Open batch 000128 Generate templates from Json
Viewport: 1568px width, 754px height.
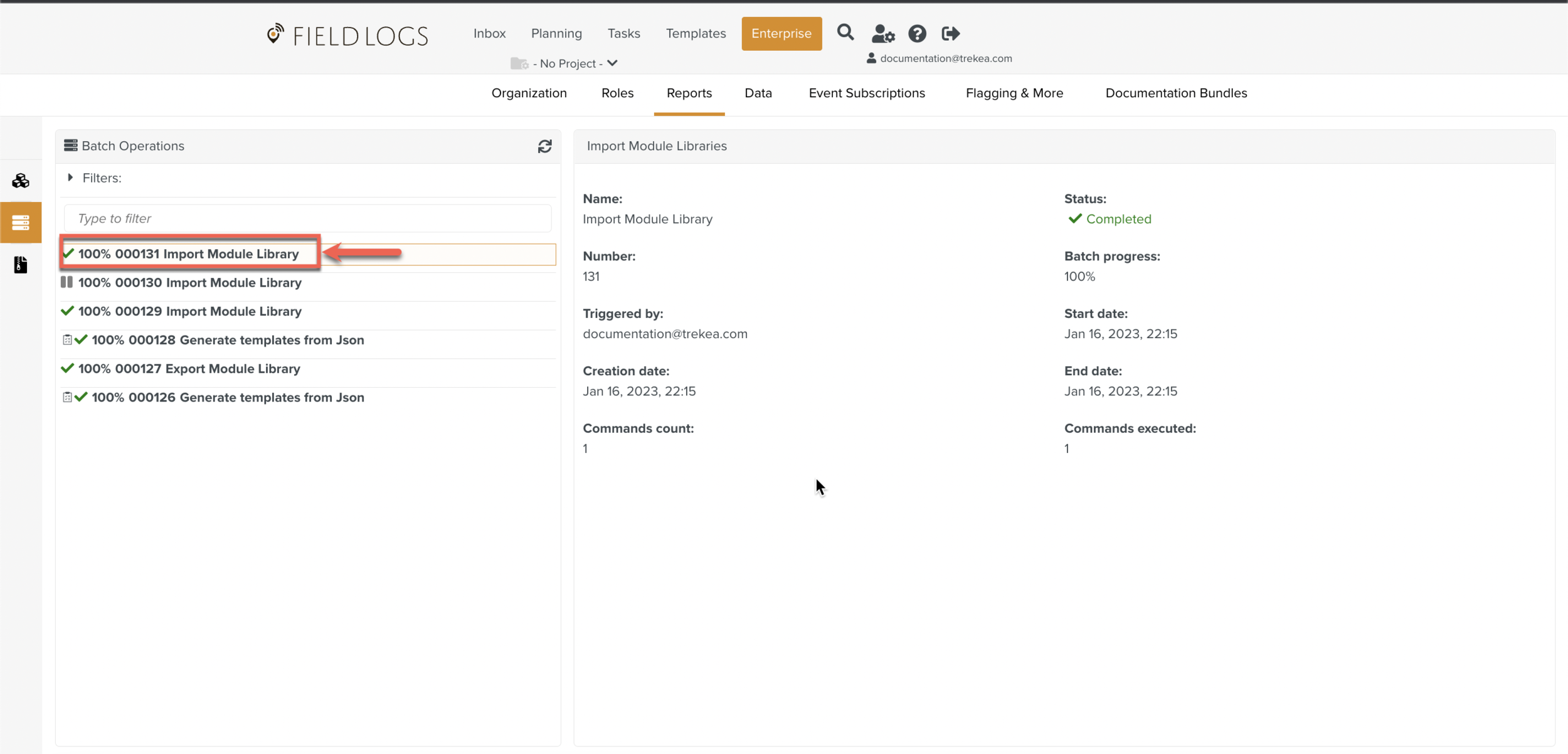click(227, 340)
